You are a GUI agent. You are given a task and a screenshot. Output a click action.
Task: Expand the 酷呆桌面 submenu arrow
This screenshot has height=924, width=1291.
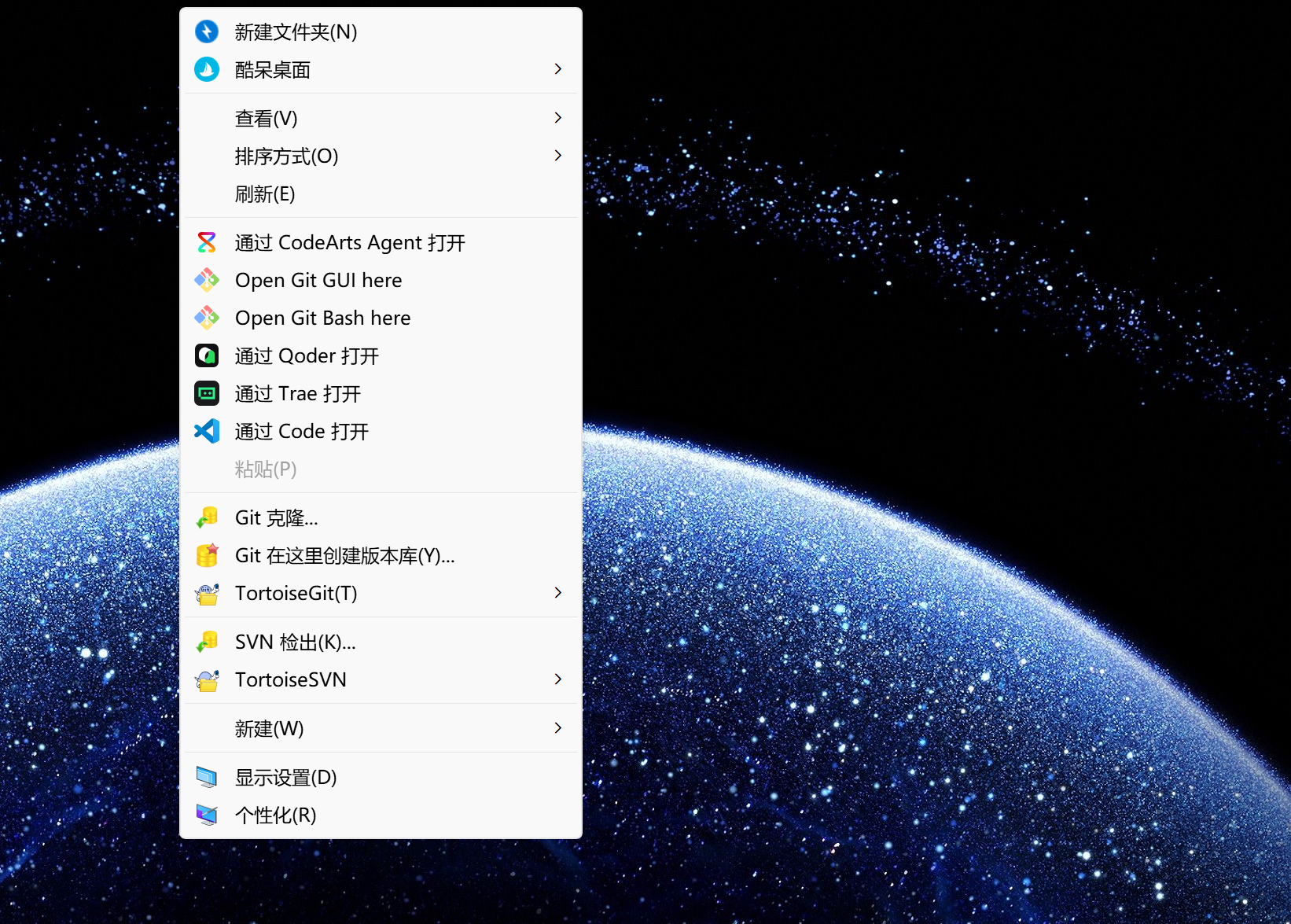point(558,69)
